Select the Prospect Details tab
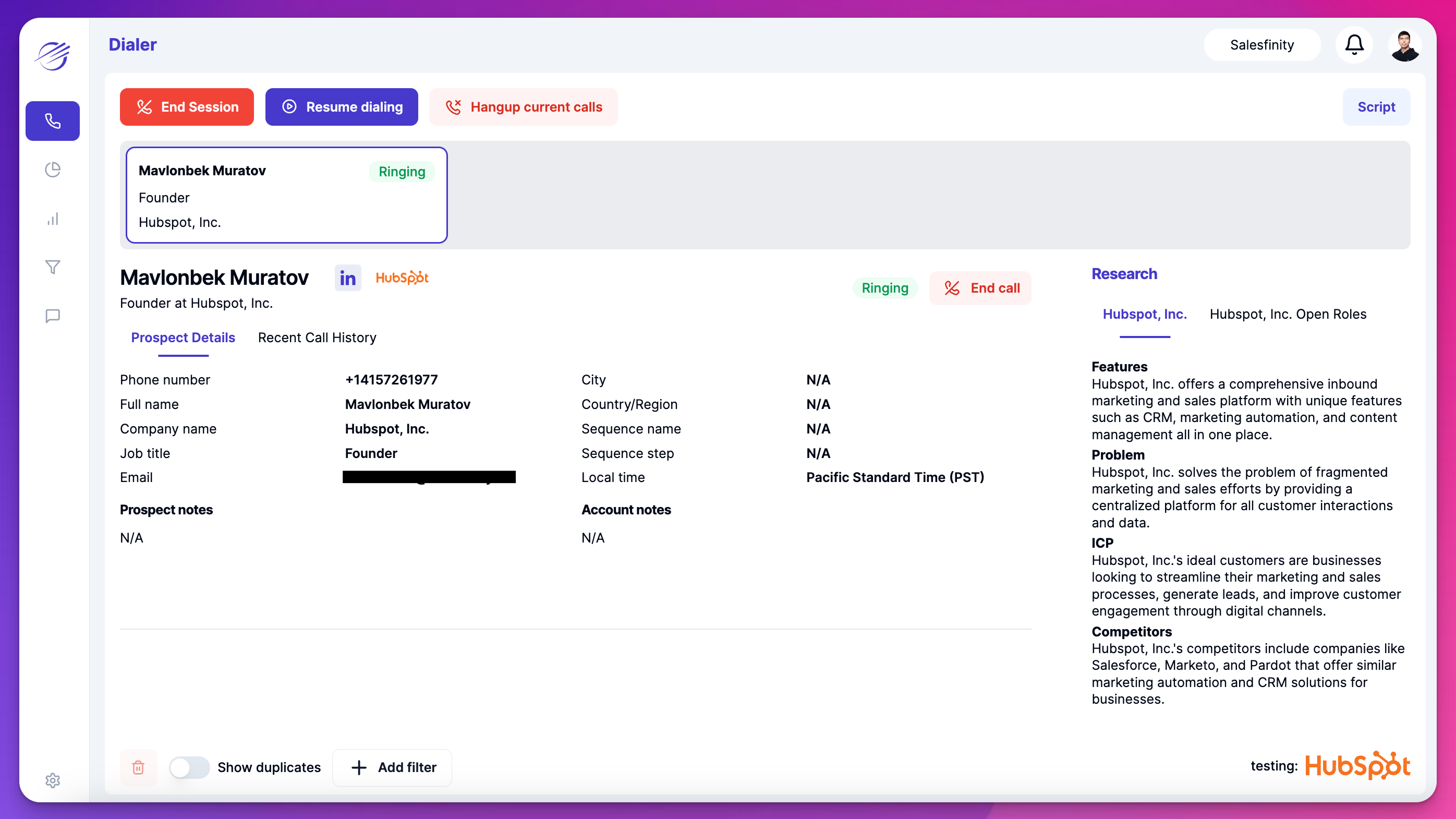 (183, 338)
